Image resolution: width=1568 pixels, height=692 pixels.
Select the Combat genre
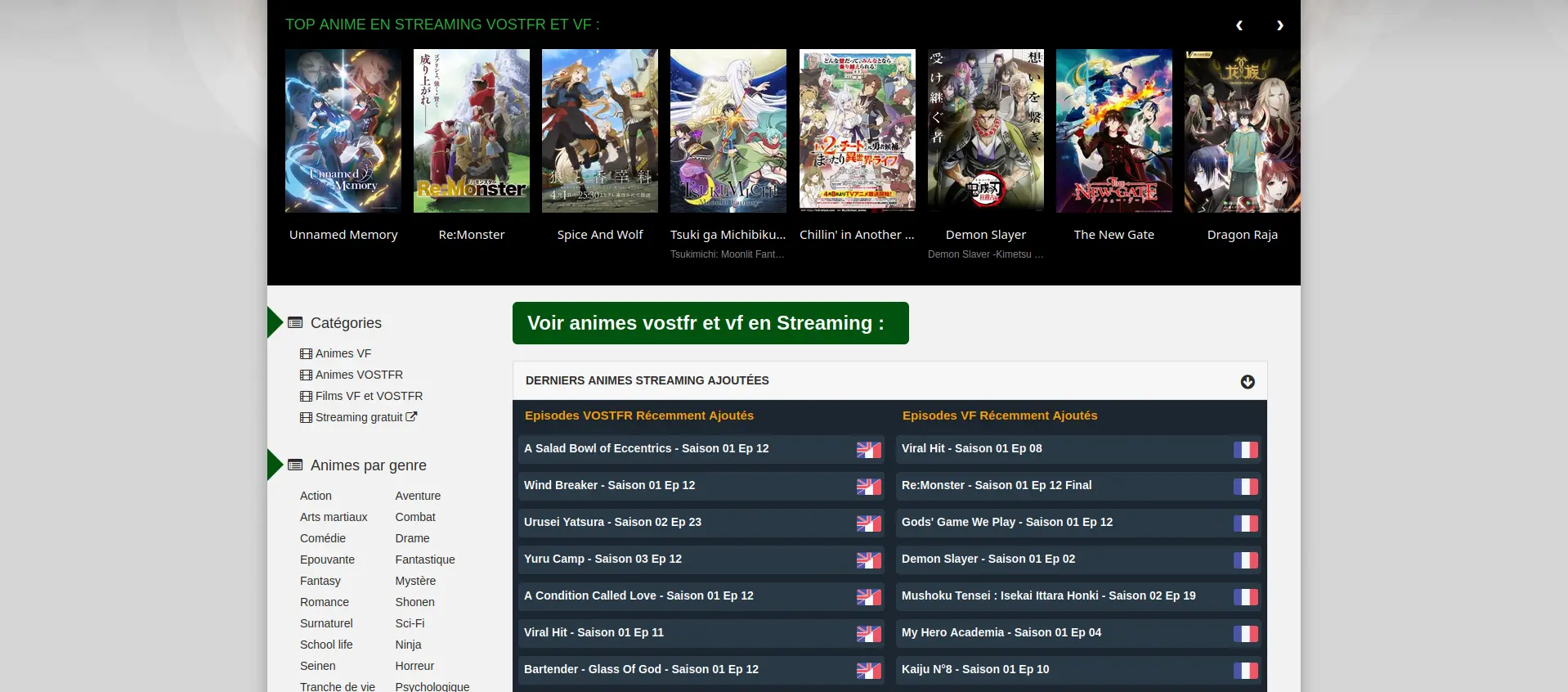tap(415, 517)
